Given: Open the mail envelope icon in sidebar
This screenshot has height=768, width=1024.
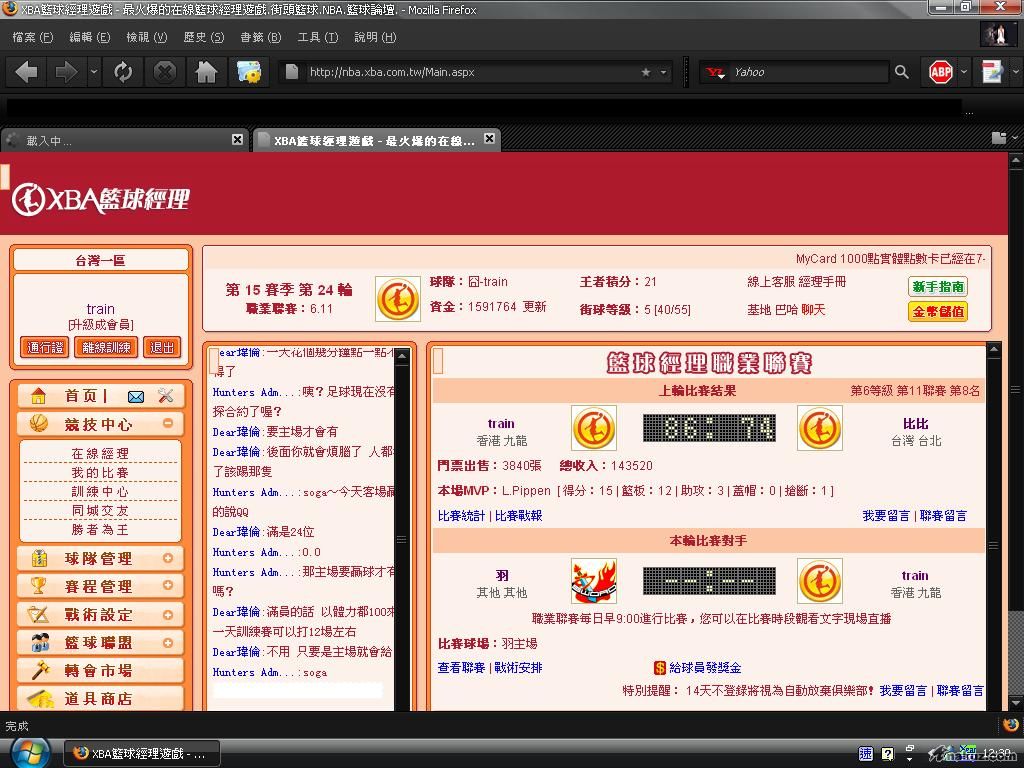Looking at the screenshot, I should point(136,396).
